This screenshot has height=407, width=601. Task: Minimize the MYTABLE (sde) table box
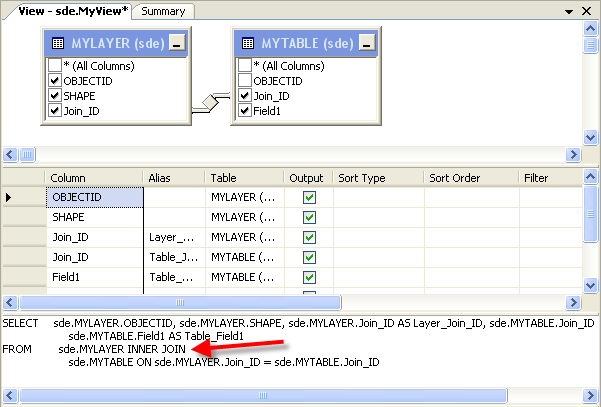tap(367, 43)
